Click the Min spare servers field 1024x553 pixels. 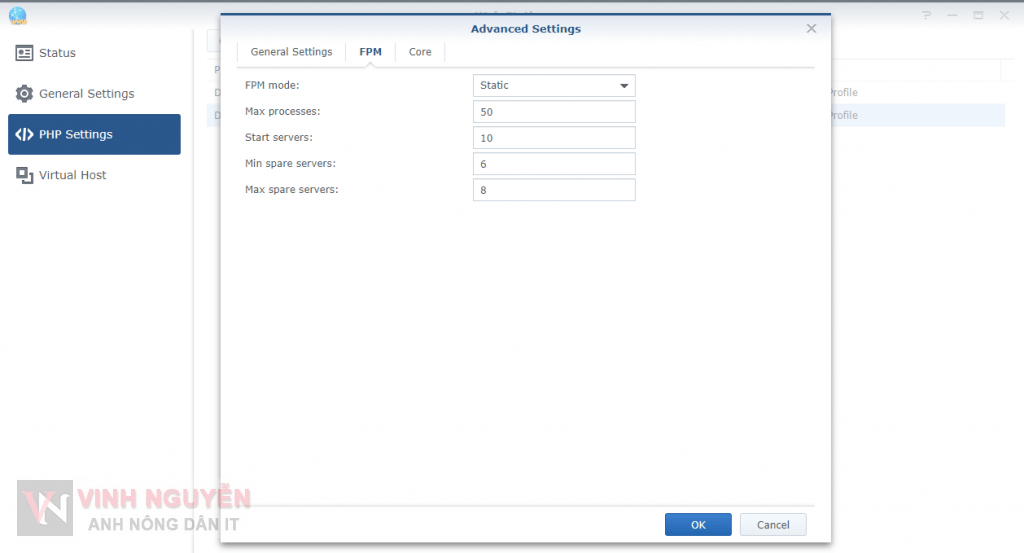click(554, 164)
